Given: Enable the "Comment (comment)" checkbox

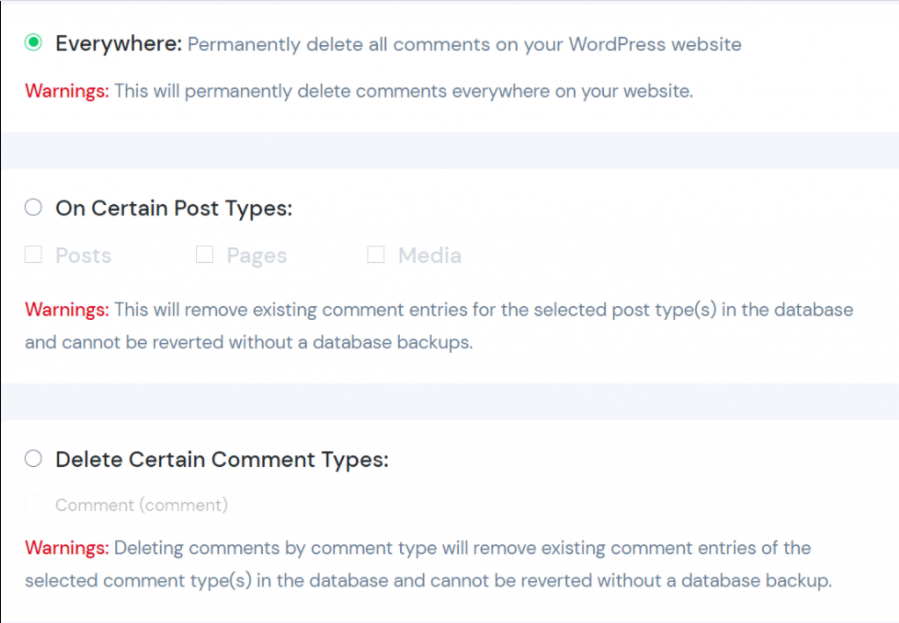Looking at the screenshot, I should [34, 505].
